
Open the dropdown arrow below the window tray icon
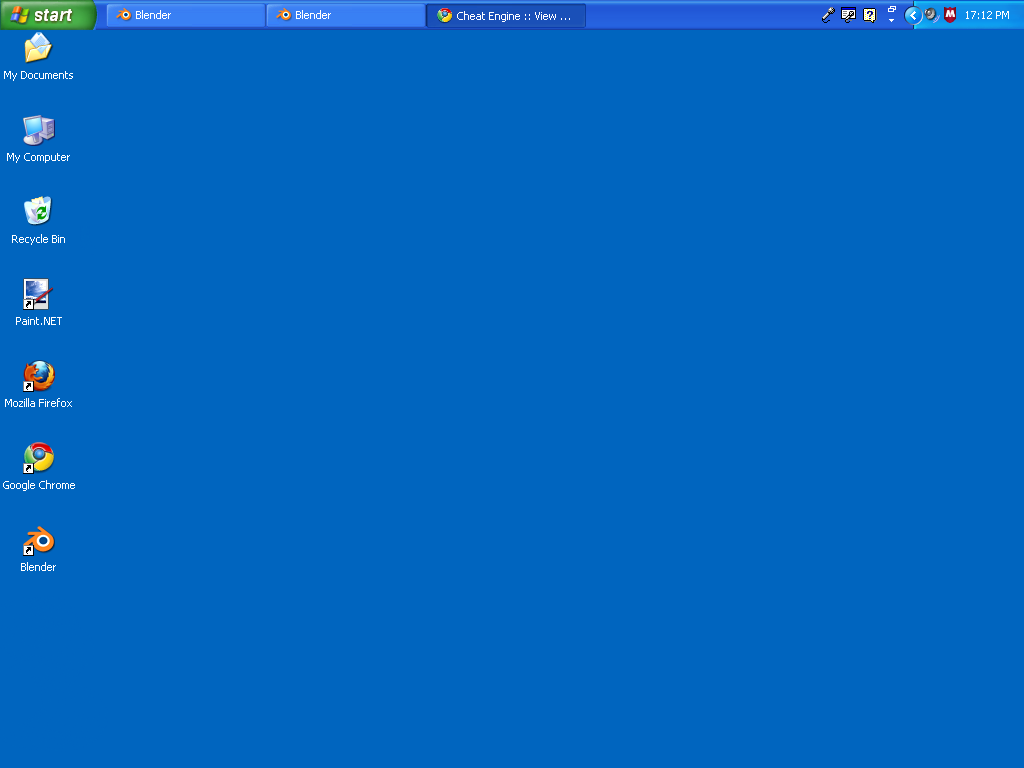click(x=891, y=20)
